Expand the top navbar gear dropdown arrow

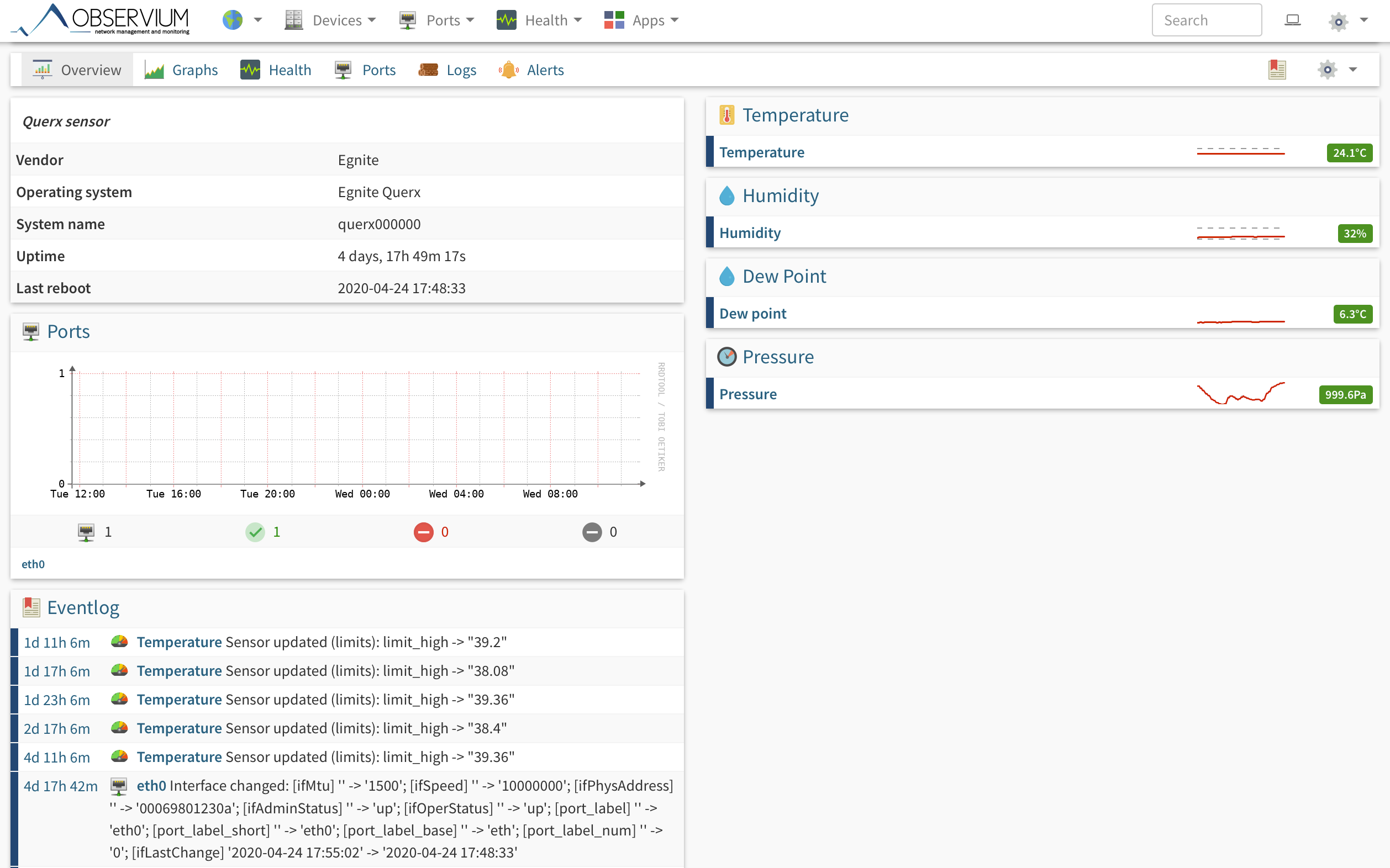[x=1364, y=20]
